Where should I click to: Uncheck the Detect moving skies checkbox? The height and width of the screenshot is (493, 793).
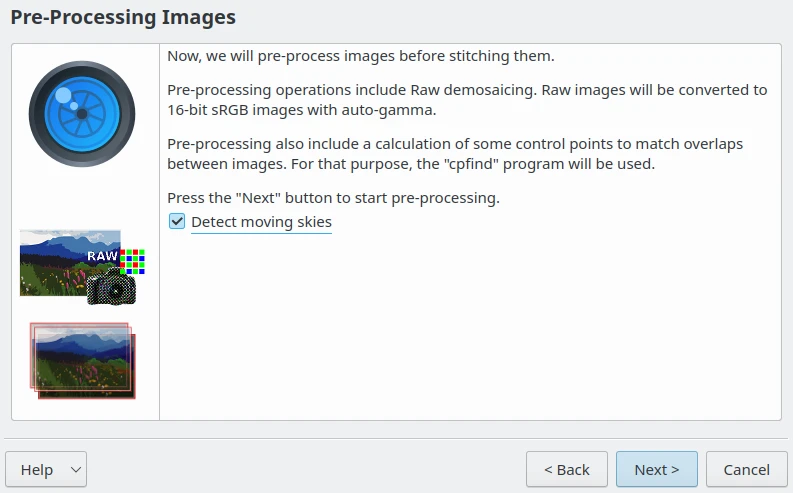click(x=177, y=221)
